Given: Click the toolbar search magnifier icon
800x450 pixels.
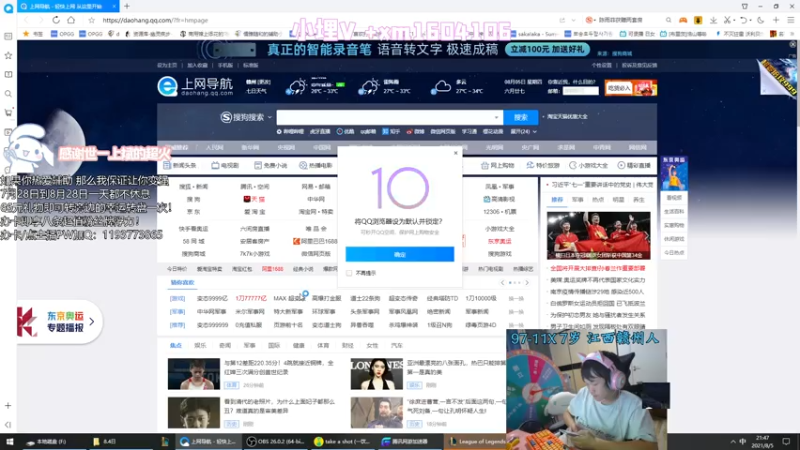Looking at the screenshot, I should coord(668,20).
